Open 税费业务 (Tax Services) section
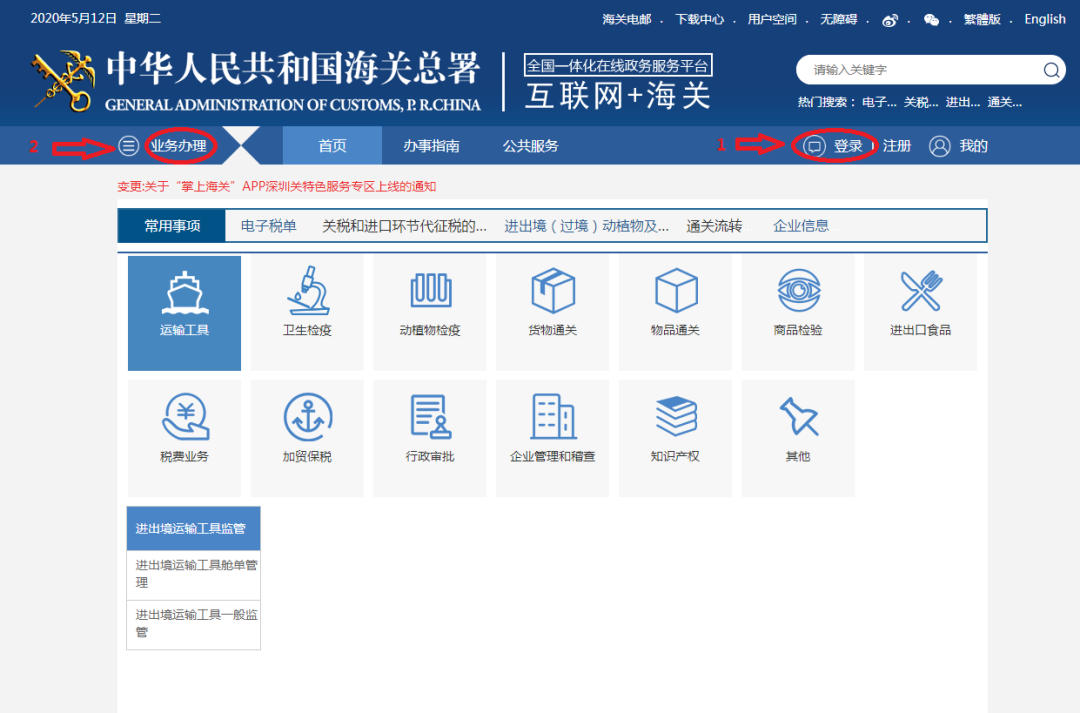This screenshot has width=1080, height=713. pos(184,436)
